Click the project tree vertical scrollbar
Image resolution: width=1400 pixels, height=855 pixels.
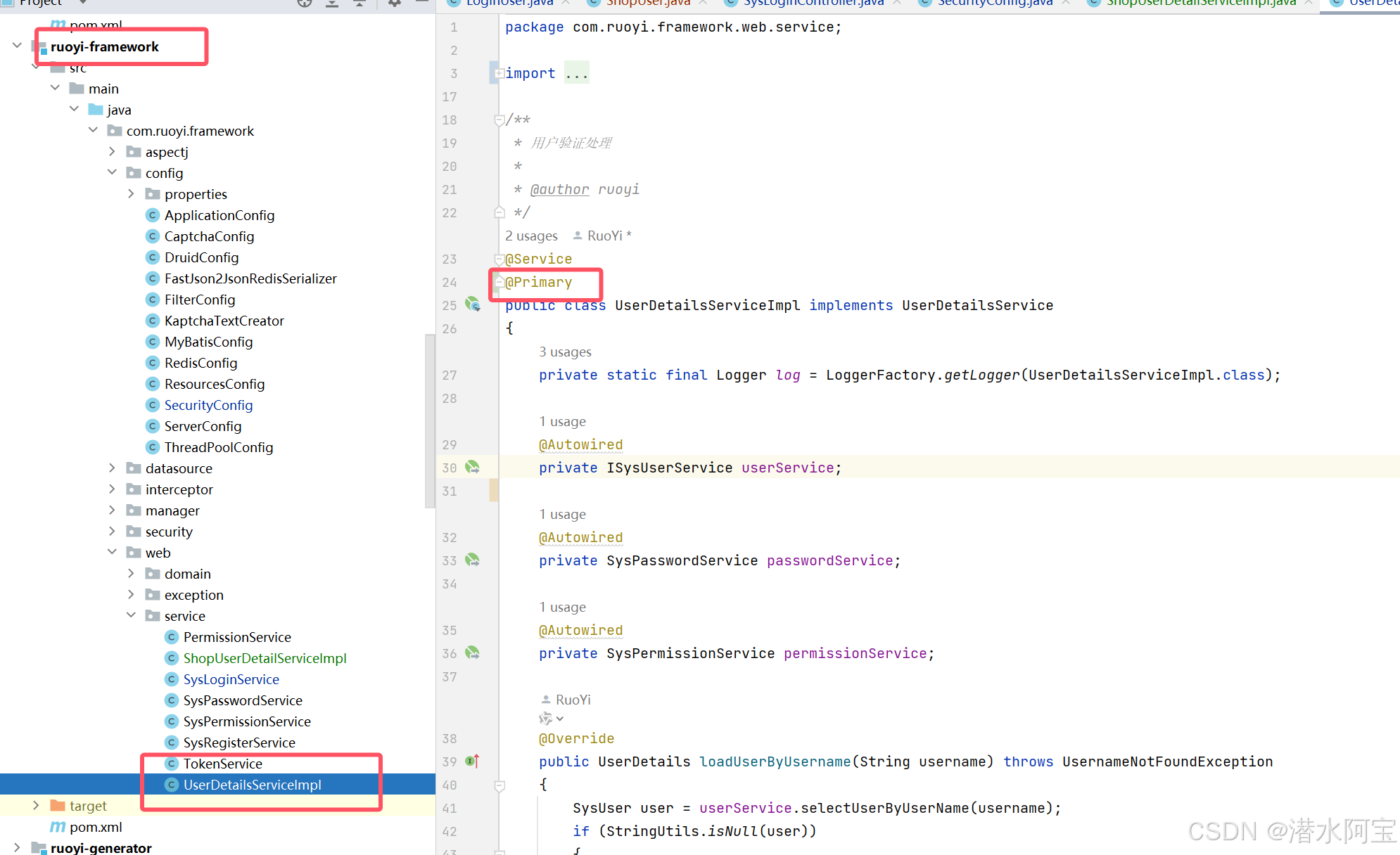coord(430,420)
